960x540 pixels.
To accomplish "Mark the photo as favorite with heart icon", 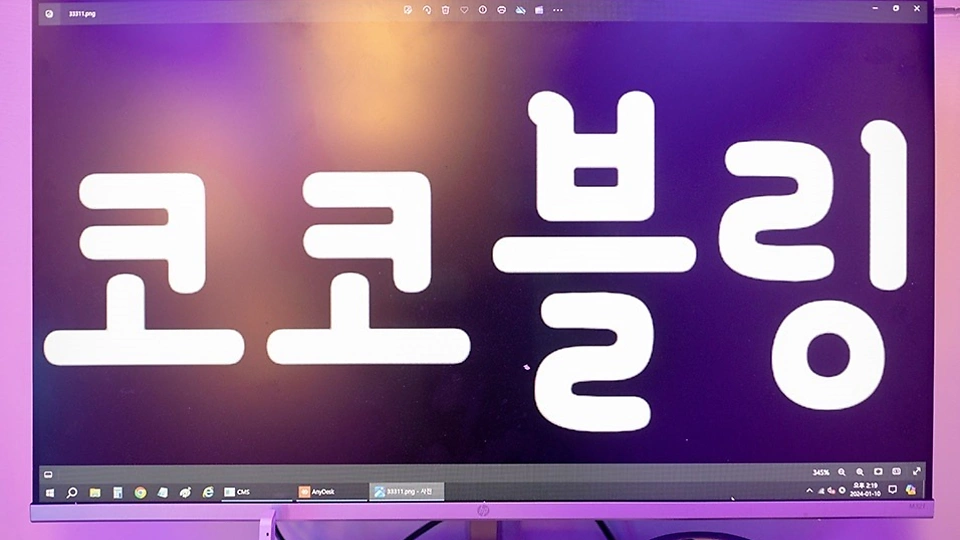I will [x=464, y=10].
